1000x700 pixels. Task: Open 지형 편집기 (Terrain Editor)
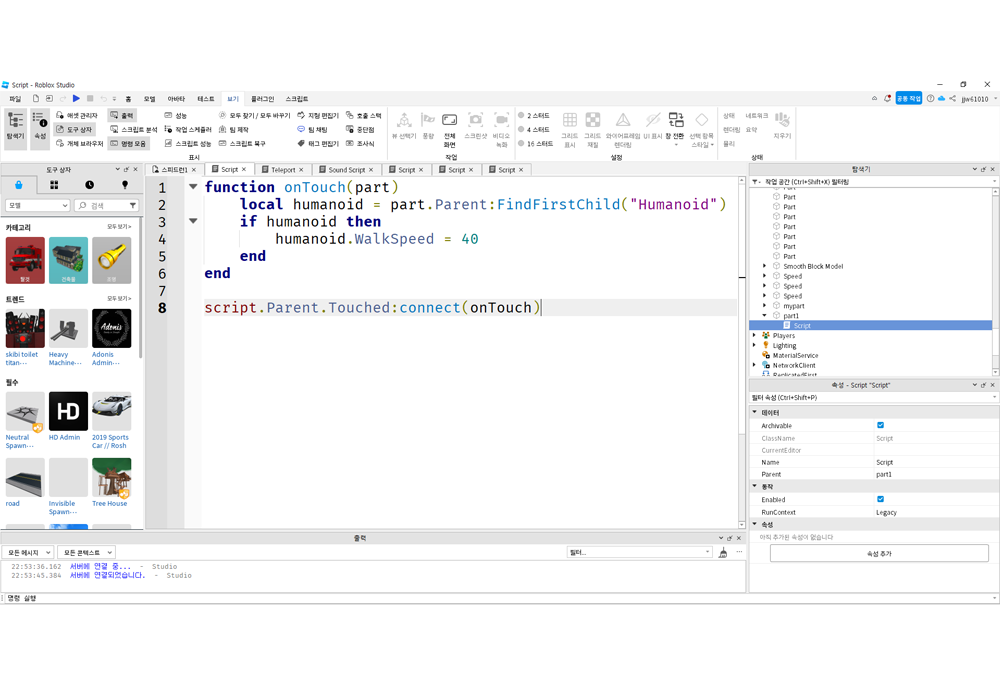tap(318, 115)
